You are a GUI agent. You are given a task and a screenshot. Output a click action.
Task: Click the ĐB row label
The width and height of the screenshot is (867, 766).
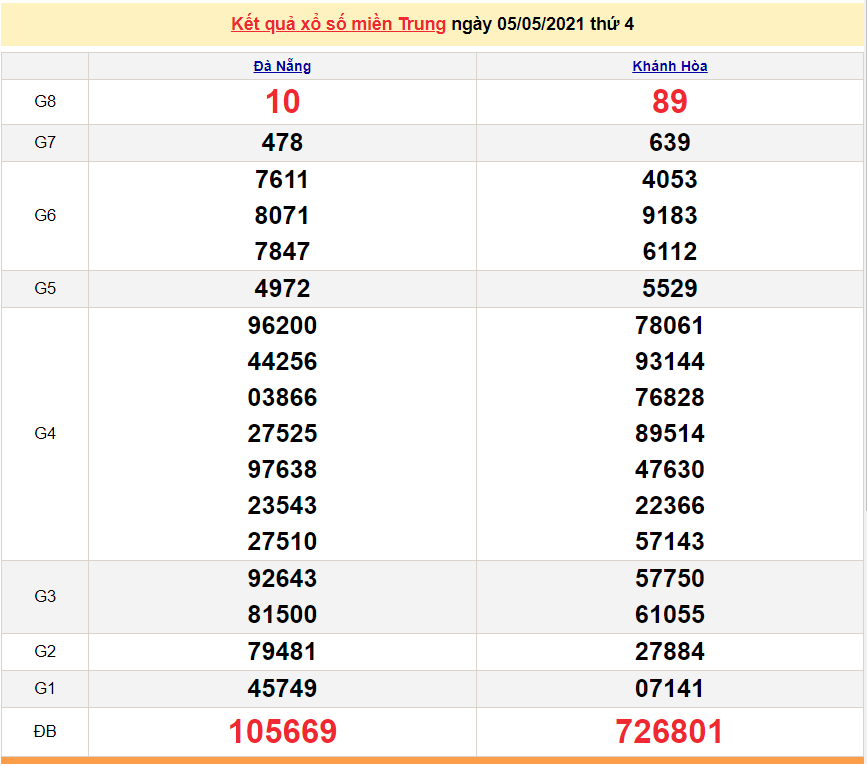45,732
